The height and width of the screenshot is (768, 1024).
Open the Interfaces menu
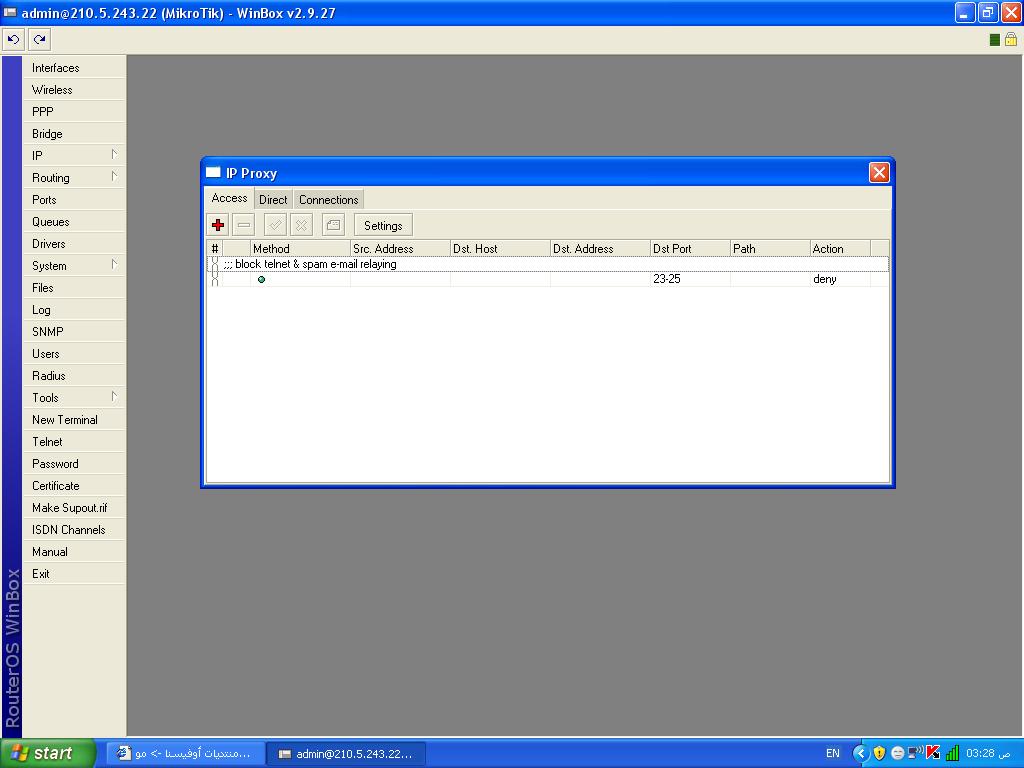tap(74, 68)
